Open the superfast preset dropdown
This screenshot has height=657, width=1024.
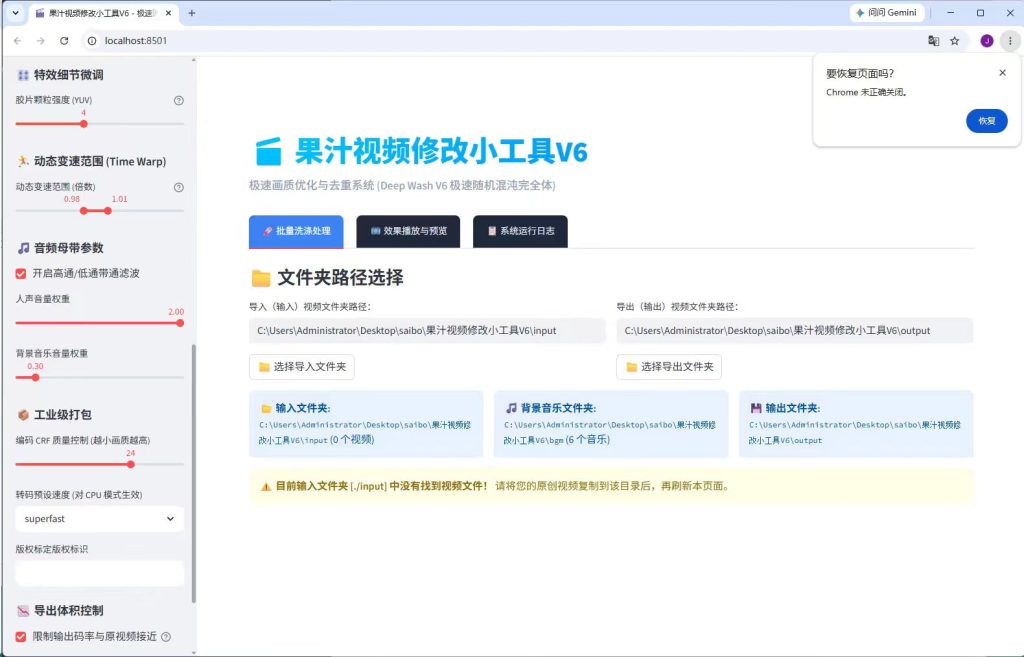(x=99, y=519)
